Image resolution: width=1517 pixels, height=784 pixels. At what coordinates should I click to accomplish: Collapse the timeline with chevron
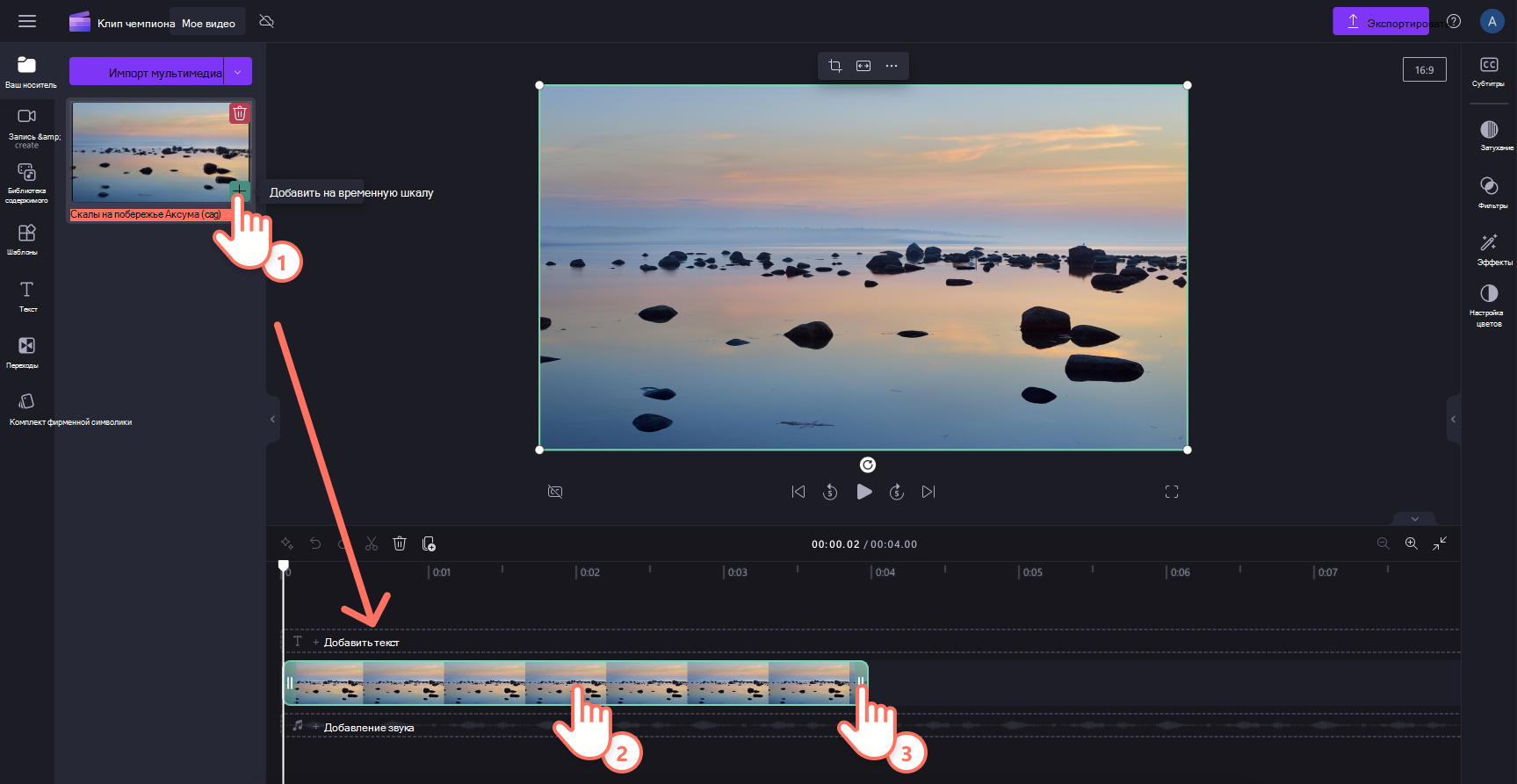click(x=1414, y=519)
